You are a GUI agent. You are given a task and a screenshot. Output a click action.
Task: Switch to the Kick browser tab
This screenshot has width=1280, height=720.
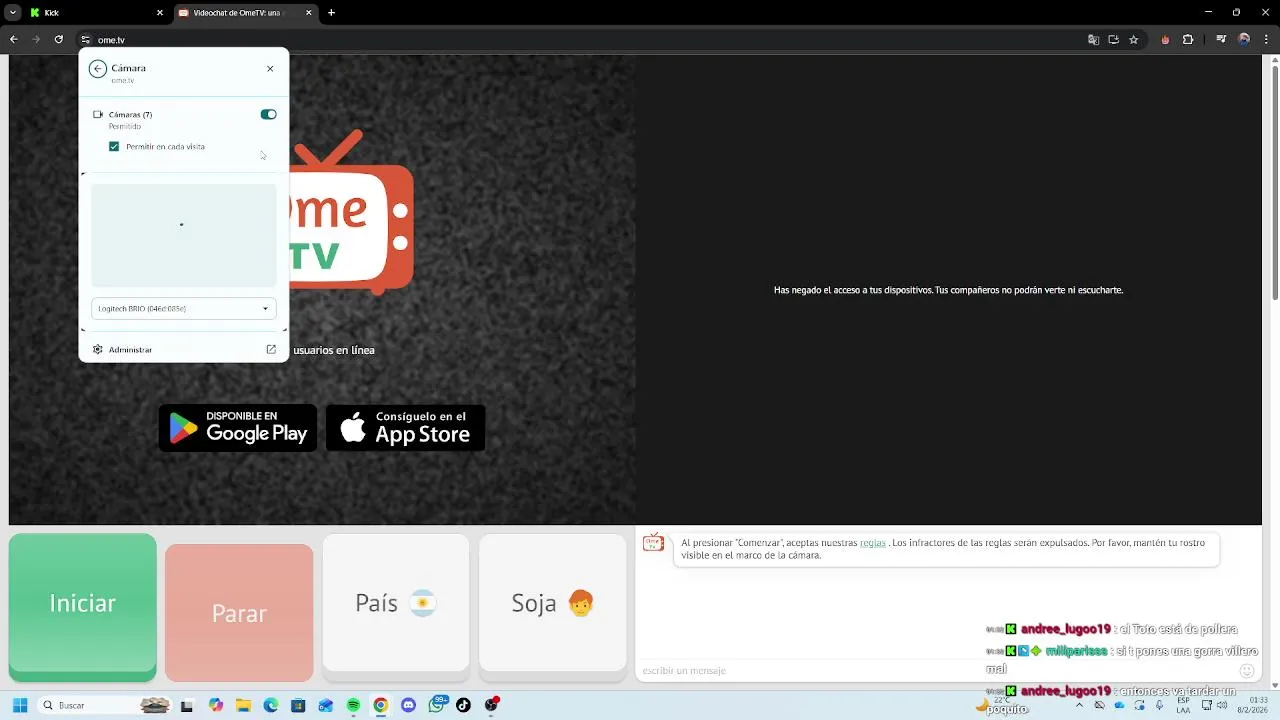tap(96, 13)
